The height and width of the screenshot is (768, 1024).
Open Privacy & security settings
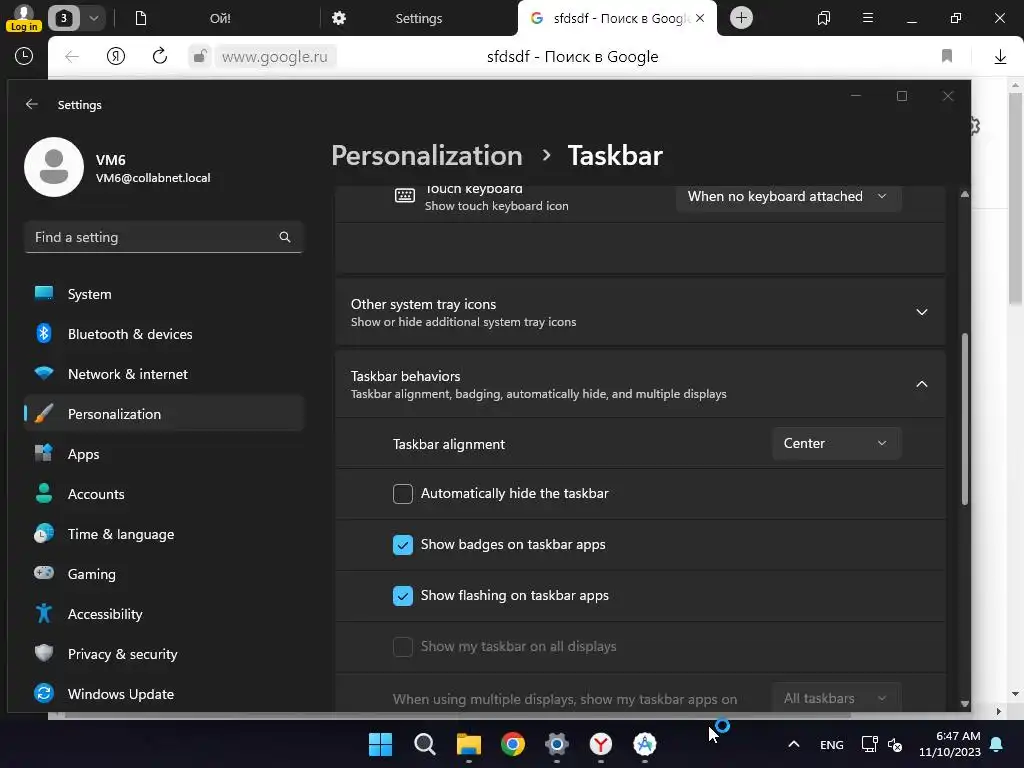(x=164, y=654)
